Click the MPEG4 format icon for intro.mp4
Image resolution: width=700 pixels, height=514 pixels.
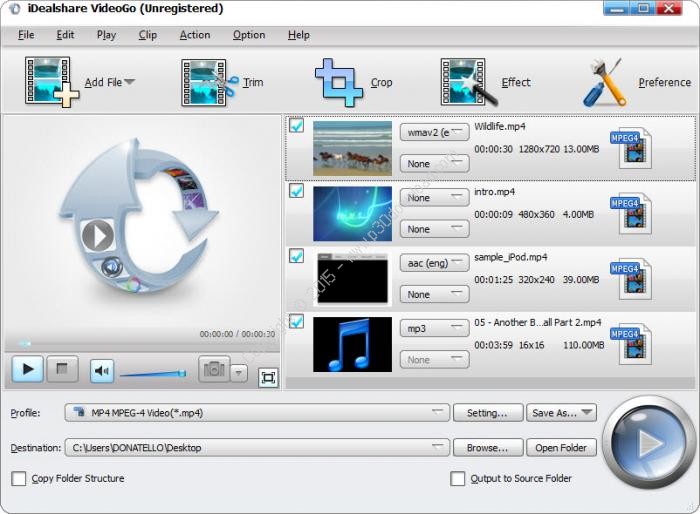[631, 214]
